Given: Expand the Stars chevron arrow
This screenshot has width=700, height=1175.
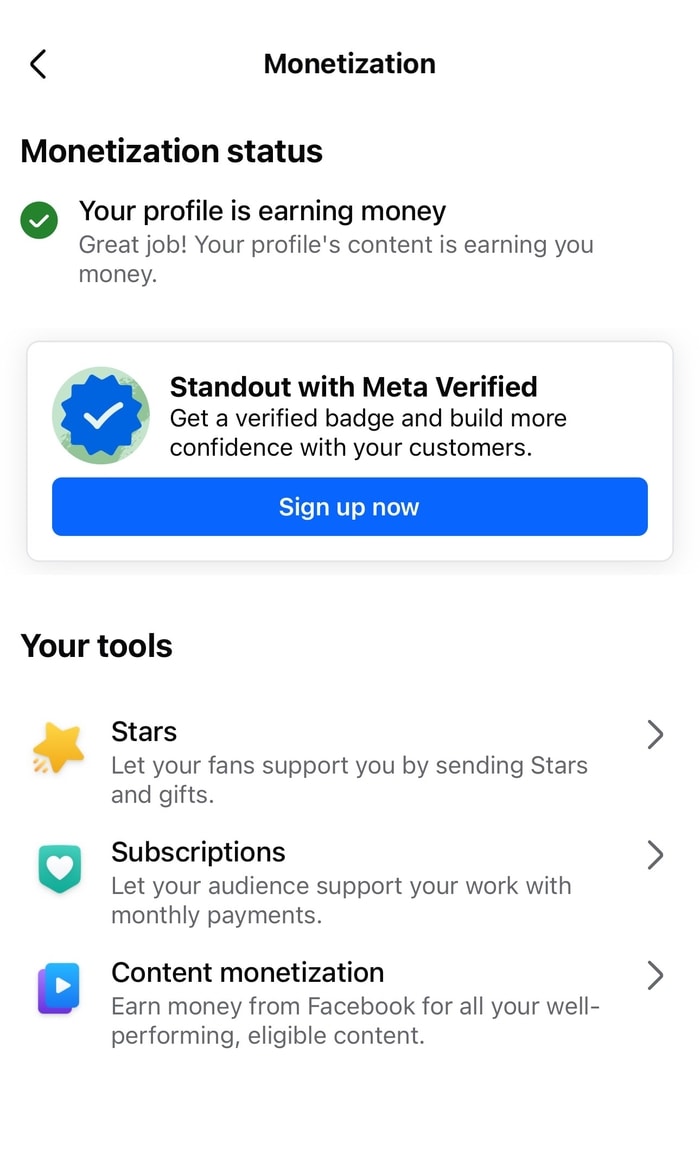Looking at the screenshot, I should click(655, 735).
